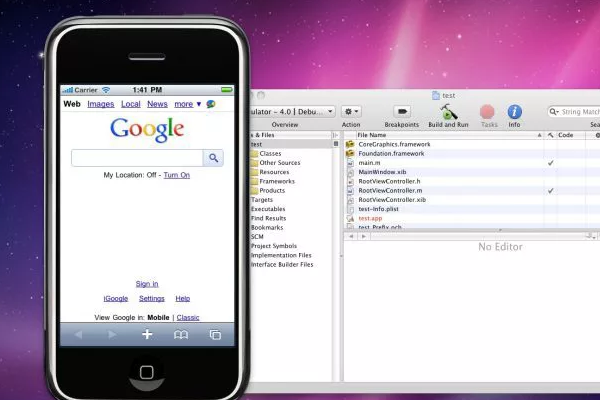Screen dimensions: 600x400
Task: Open Safari's bookmarks book icon
Action: [181, 335]
